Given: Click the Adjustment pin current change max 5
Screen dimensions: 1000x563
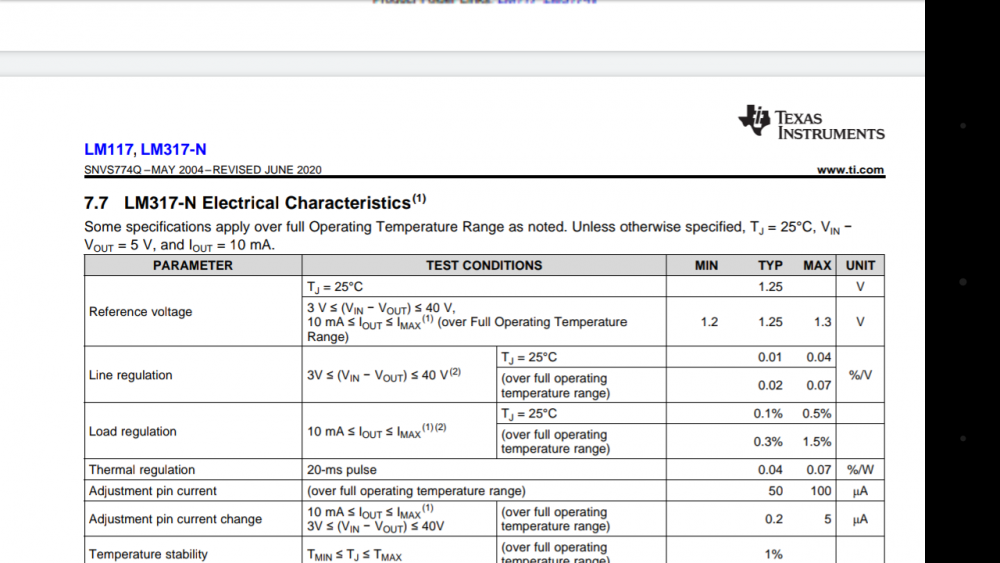Looking at the screenshot, I should 828,519.
